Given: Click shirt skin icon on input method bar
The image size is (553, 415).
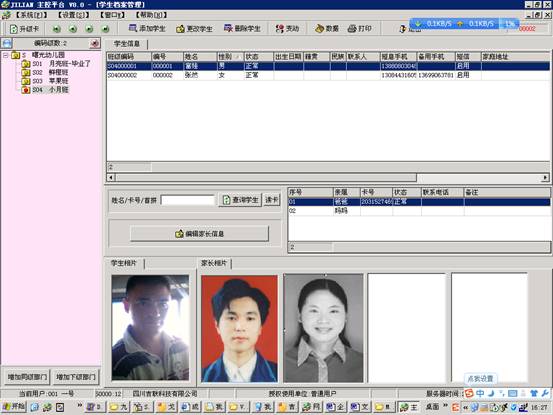Looking at the screenshot, I should (534, 393).
